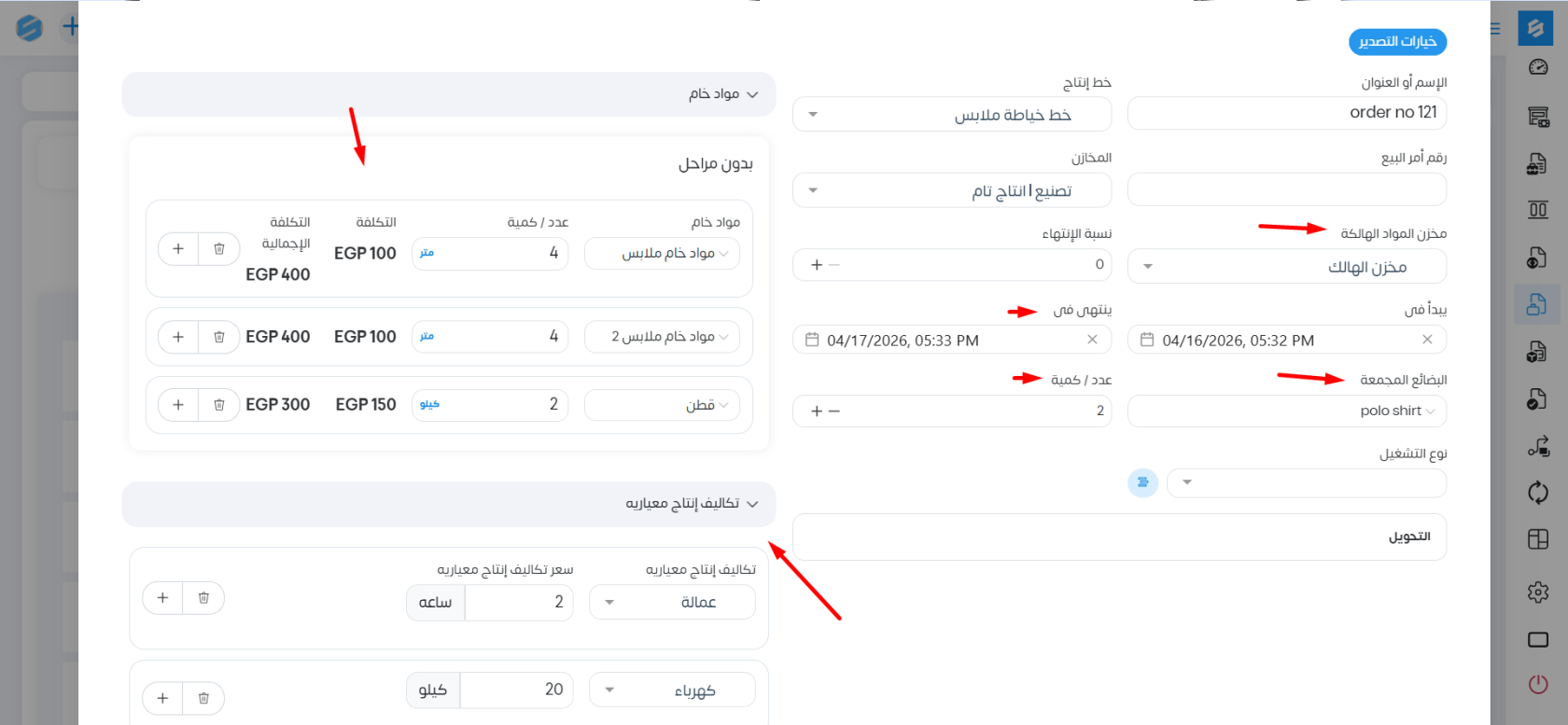Click the name or title input field
This screenshot has width=1568, height=725.
pyautogui.click(x=1287, y=113)
